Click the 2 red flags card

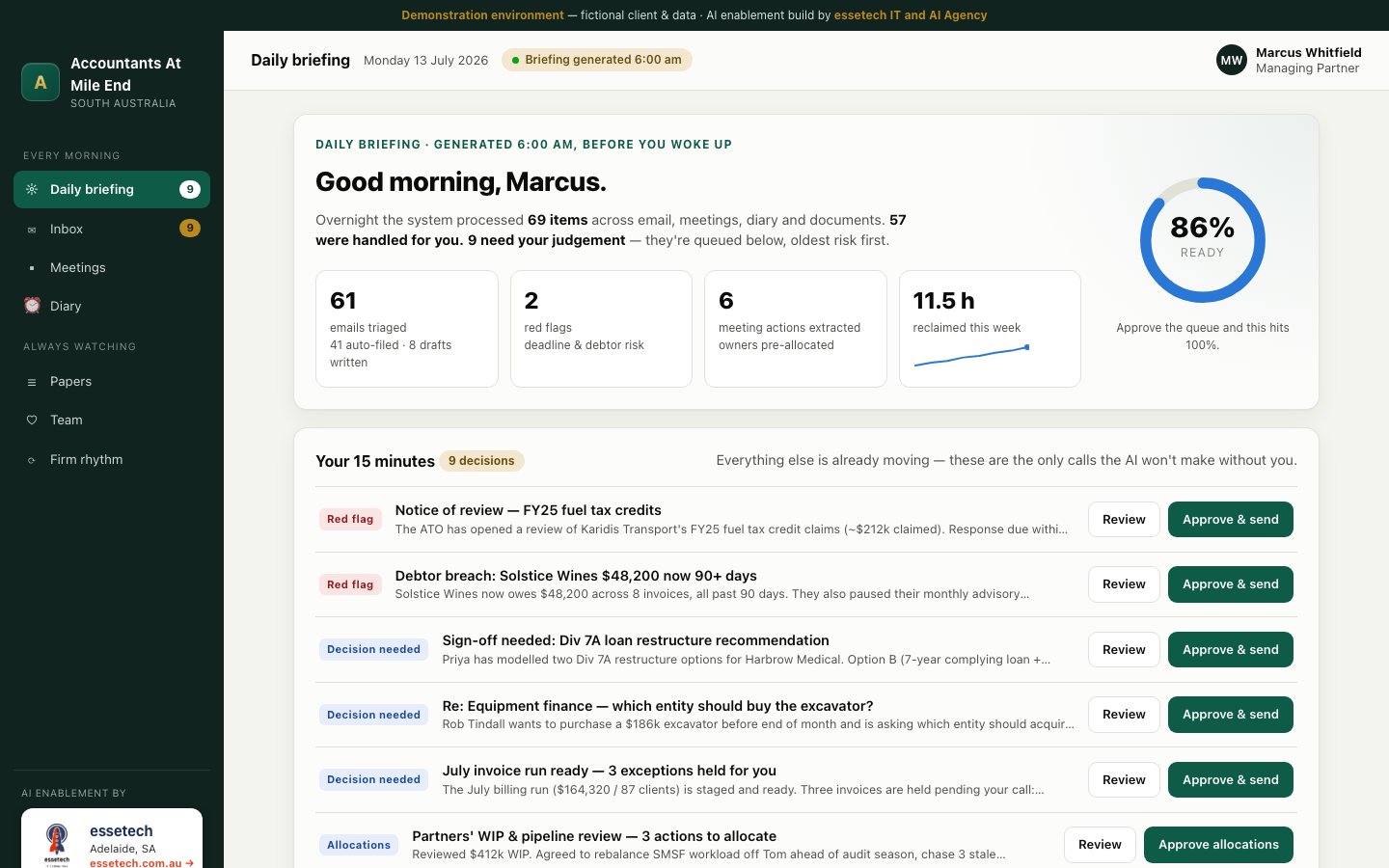(601, 329)
